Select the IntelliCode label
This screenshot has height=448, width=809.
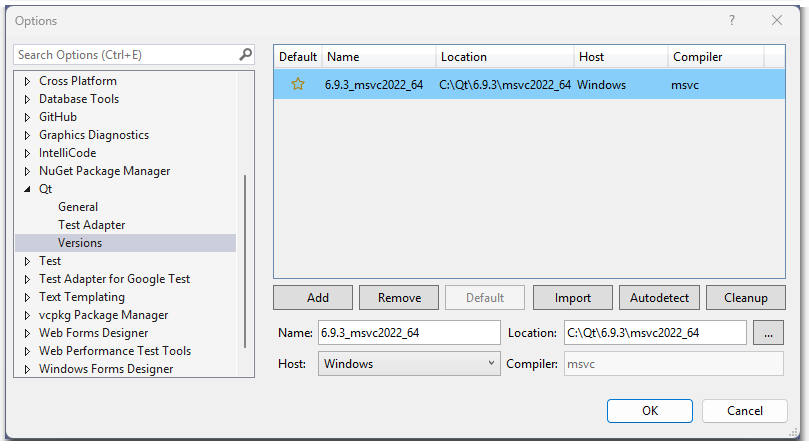[68, 153]
